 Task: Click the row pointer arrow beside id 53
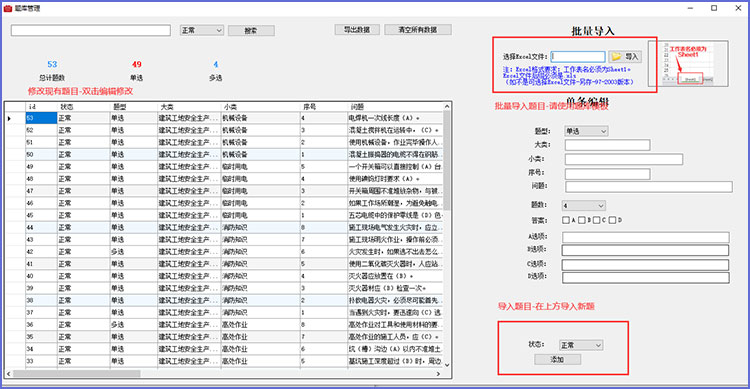click(x=10, y=118)
